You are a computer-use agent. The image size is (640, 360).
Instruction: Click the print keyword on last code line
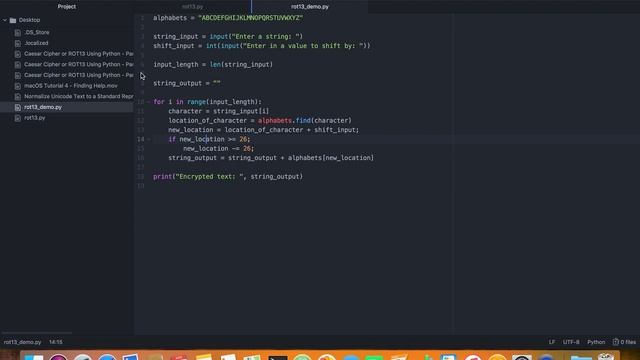click(x=162, y=177)
